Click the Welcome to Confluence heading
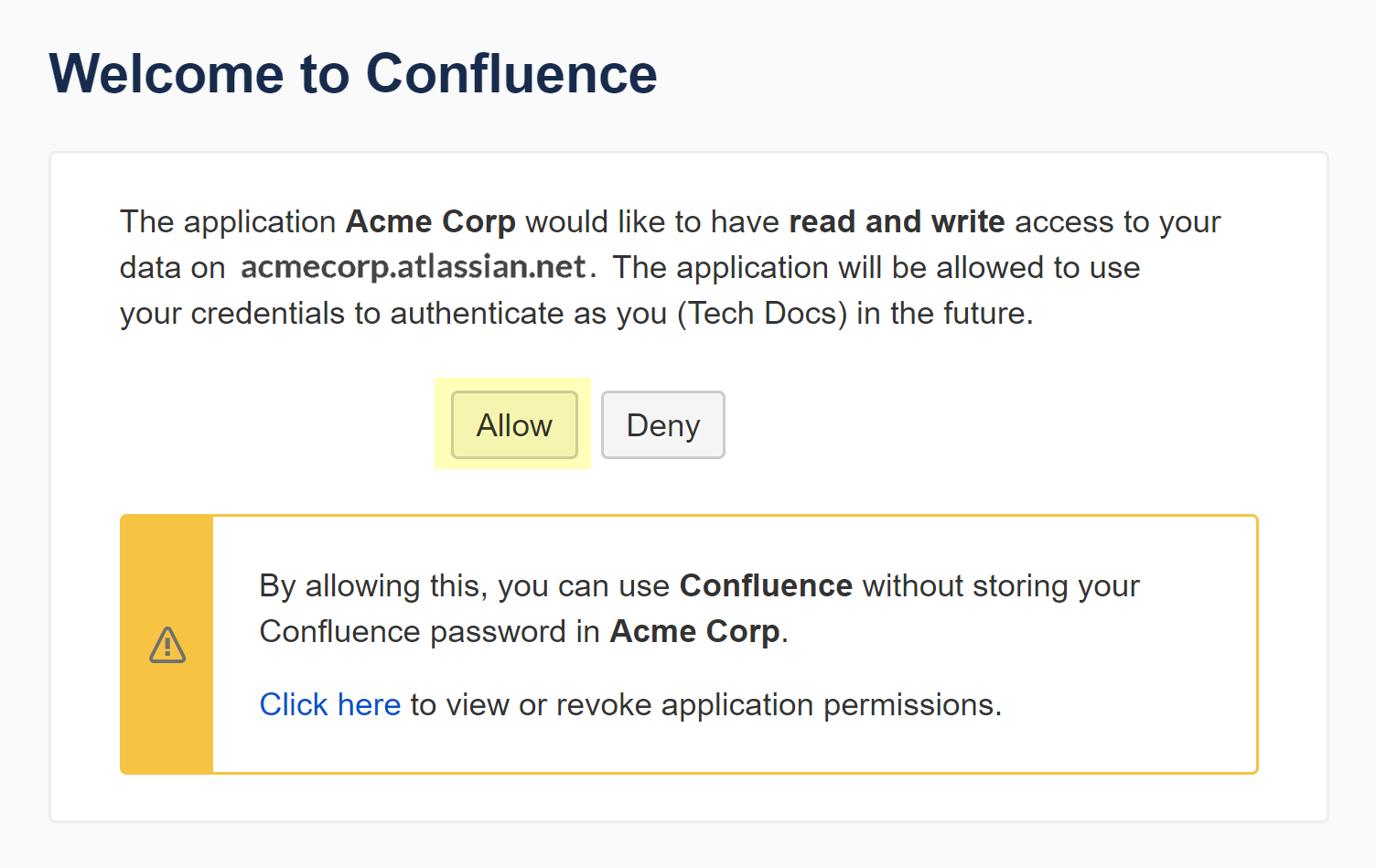 coord(355,73)
